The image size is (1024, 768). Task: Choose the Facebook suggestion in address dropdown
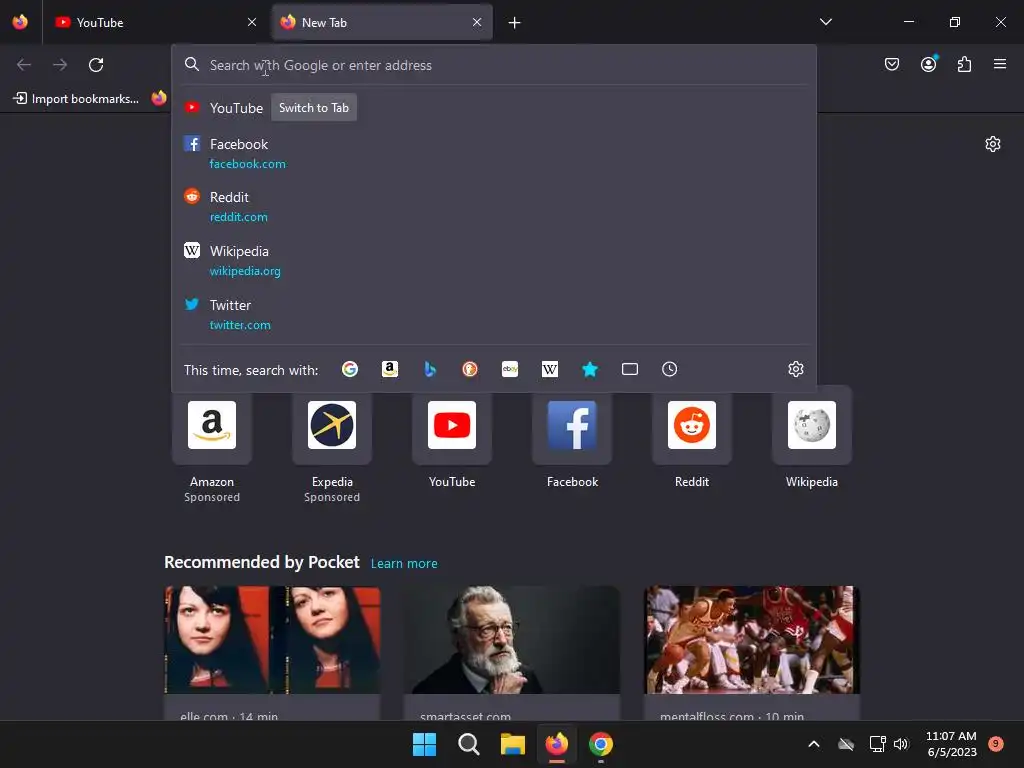pyautogui.click(x=494, y=153)
